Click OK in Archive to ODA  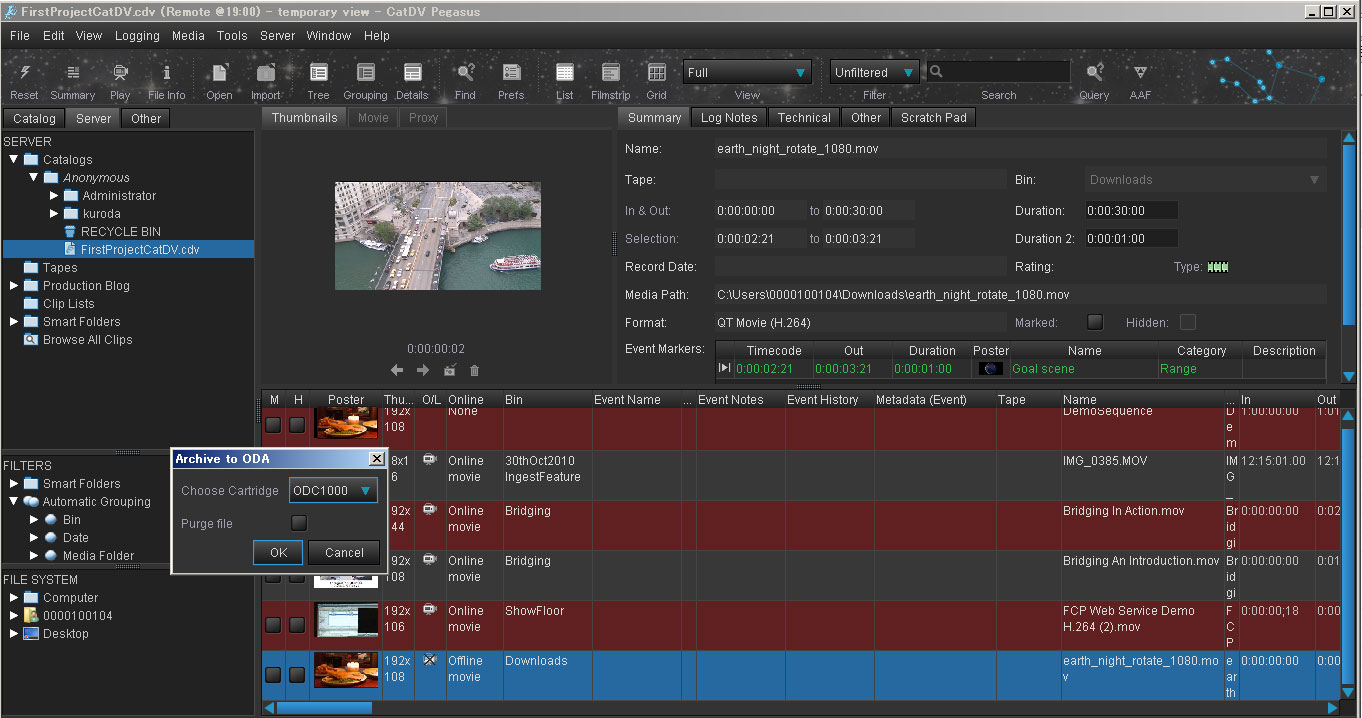pos(278,552)
